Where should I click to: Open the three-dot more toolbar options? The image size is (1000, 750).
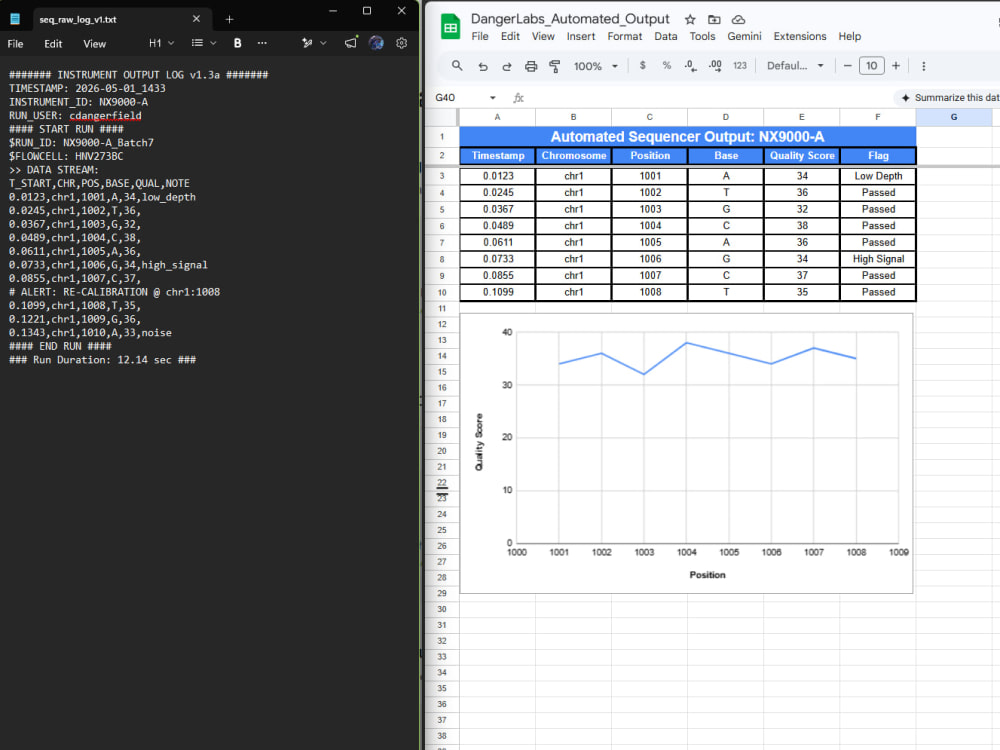[x=923, y=66]
